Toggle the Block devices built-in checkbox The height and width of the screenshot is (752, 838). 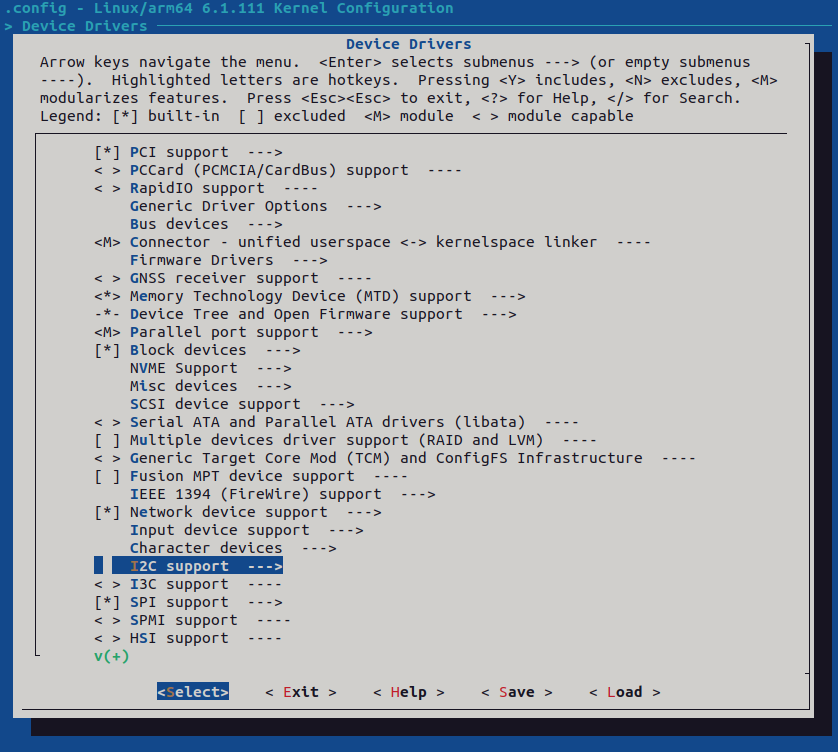(107, 350)
